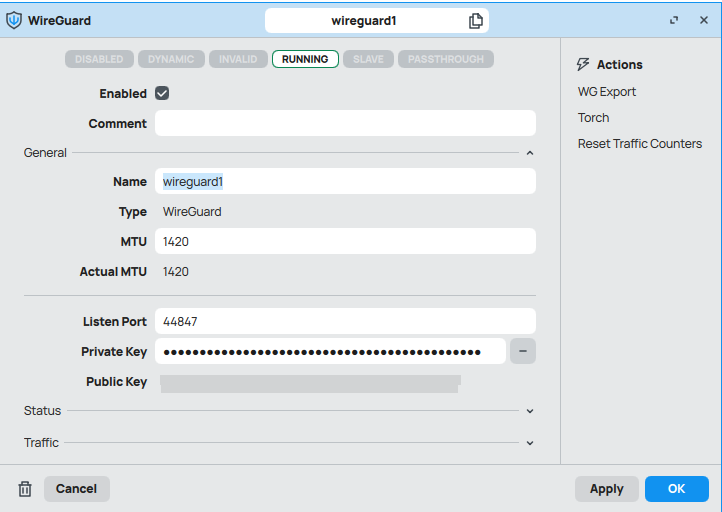Click the copy icon beside wireguard1 title
This screenshot has height=512, width=722.
click(x=476, y=20)
